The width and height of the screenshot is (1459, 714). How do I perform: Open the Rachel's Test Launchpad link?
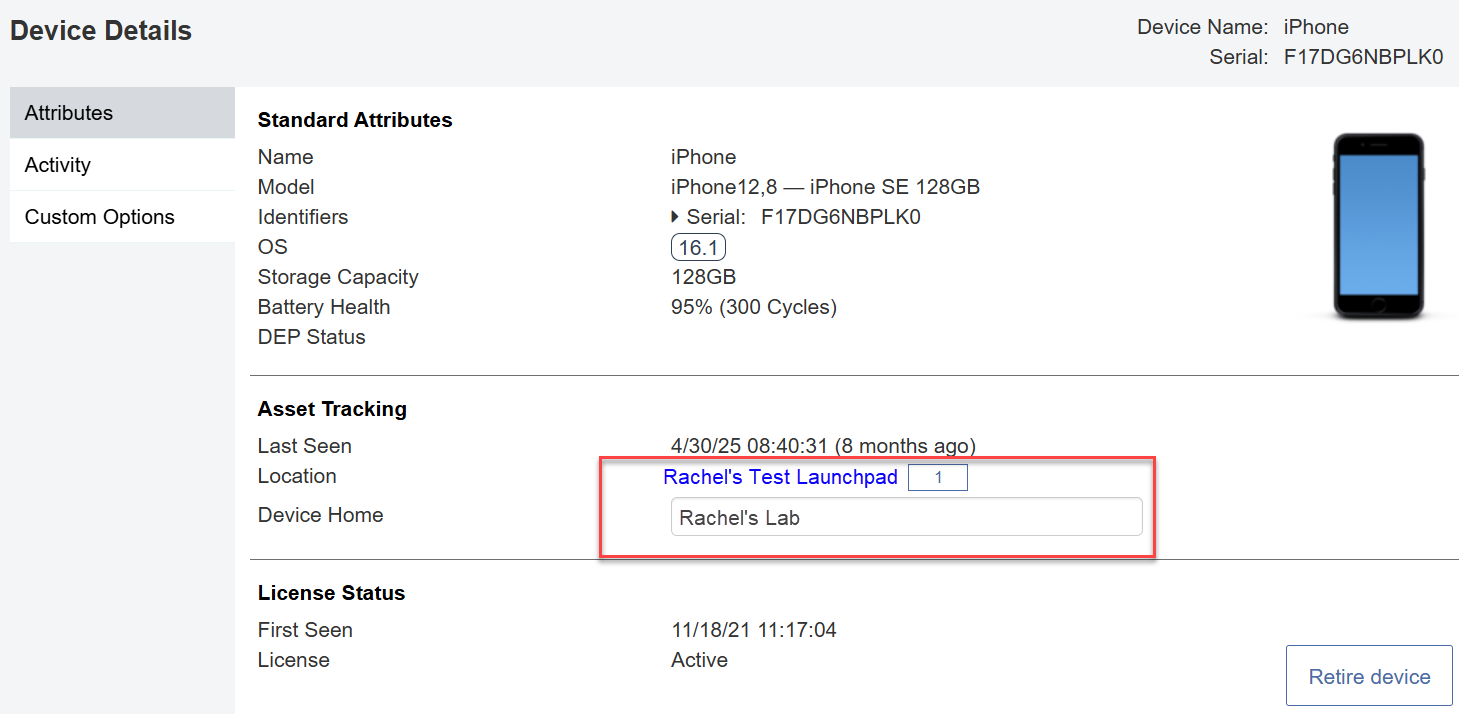(x=780, y=477)
